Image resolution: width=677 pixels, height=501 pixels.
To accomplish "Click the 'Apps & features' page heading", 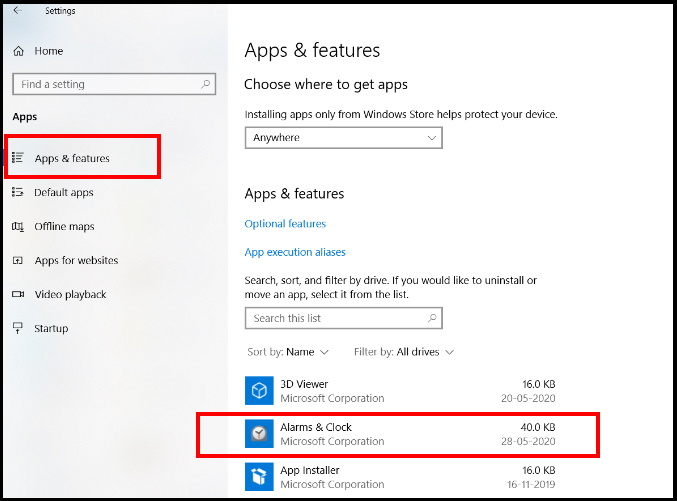I will [x=312, y=51].
